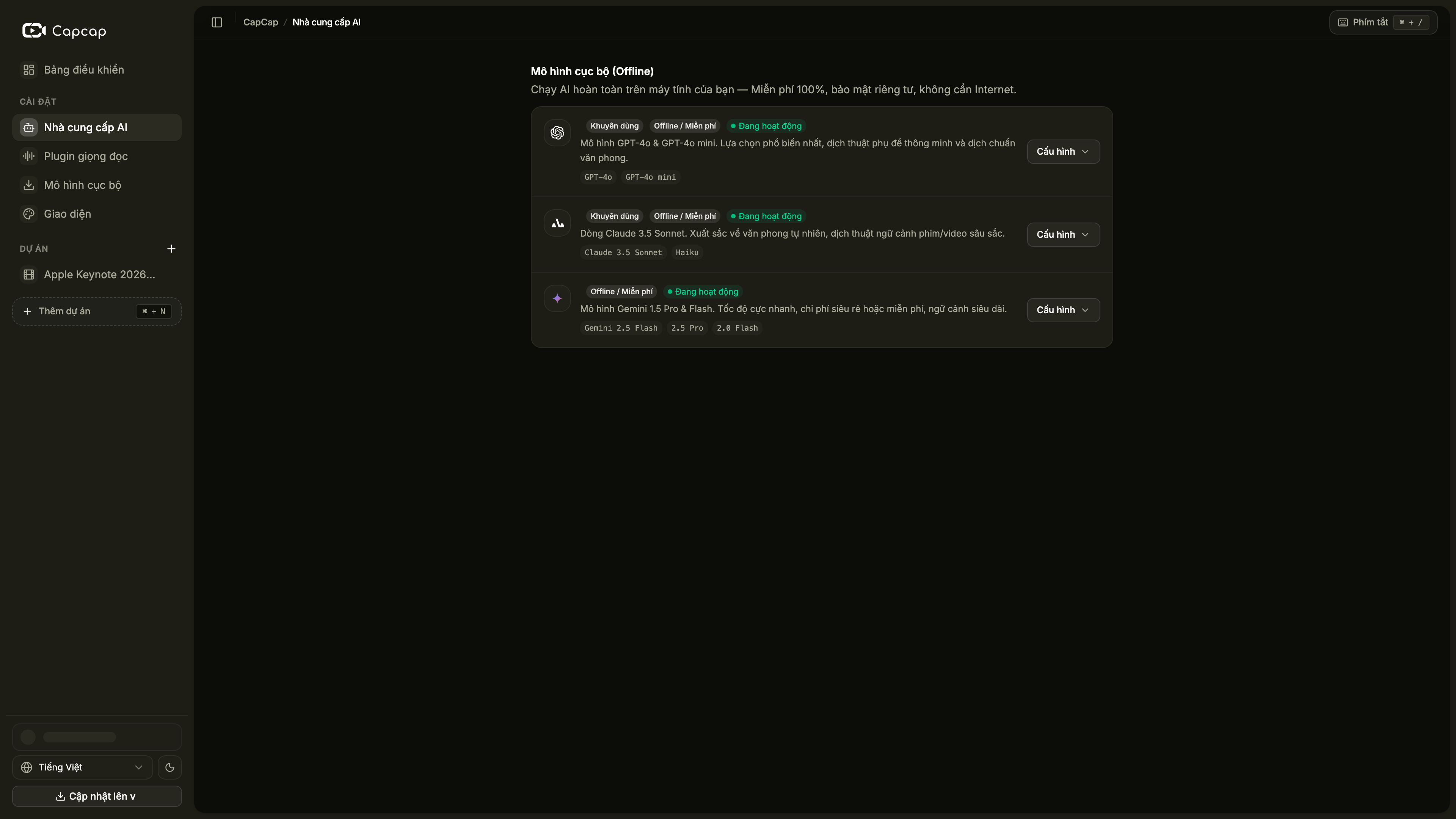
Task: Click the Gemini sparkle logo icon
Action: [557, 298]
